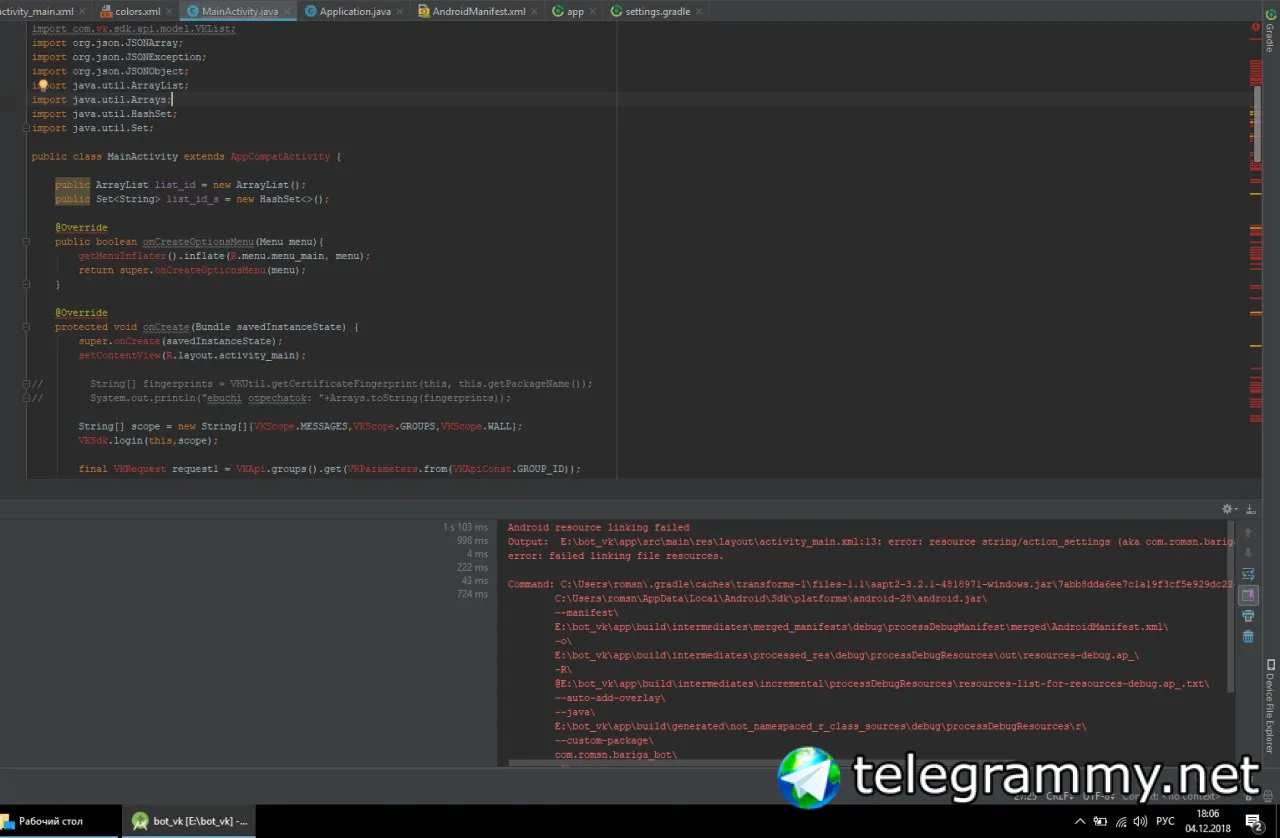Viewport: 1280px width, 838px height.
Task: Click the up arrow in build output toolbar
Action: [x=1248, y=532]
